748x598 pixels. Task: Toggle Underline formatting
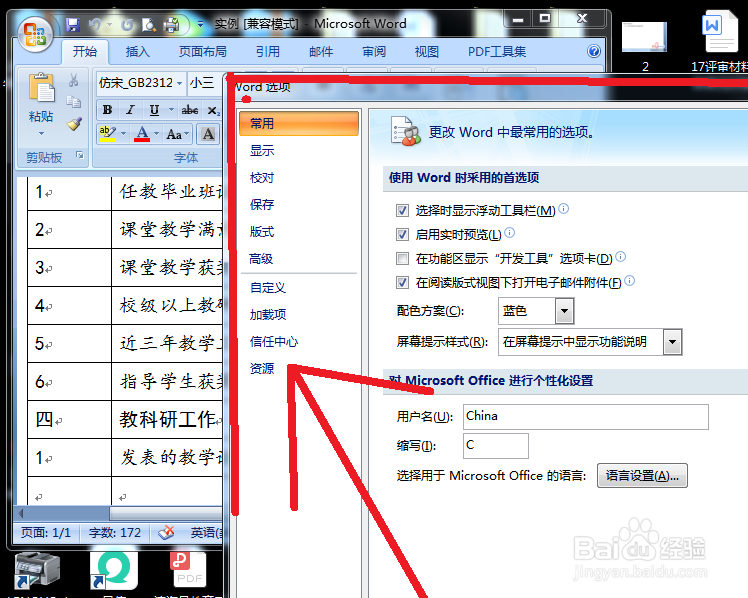point(154,110)
